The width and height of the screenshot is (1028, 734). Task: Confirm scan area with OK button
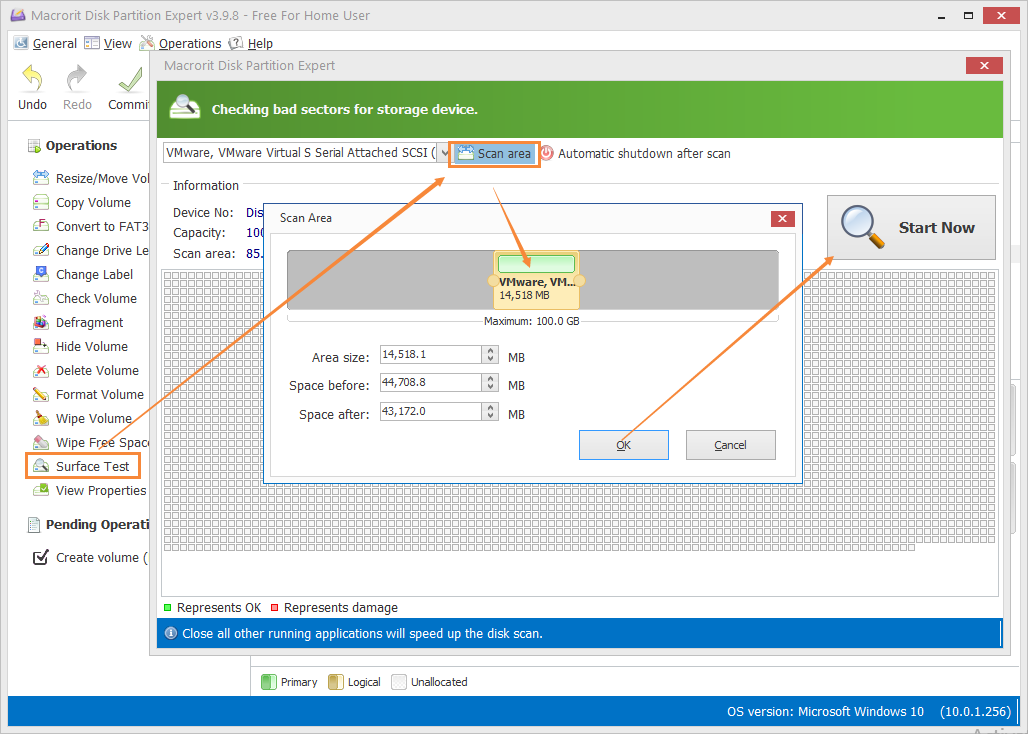point(623,445)
